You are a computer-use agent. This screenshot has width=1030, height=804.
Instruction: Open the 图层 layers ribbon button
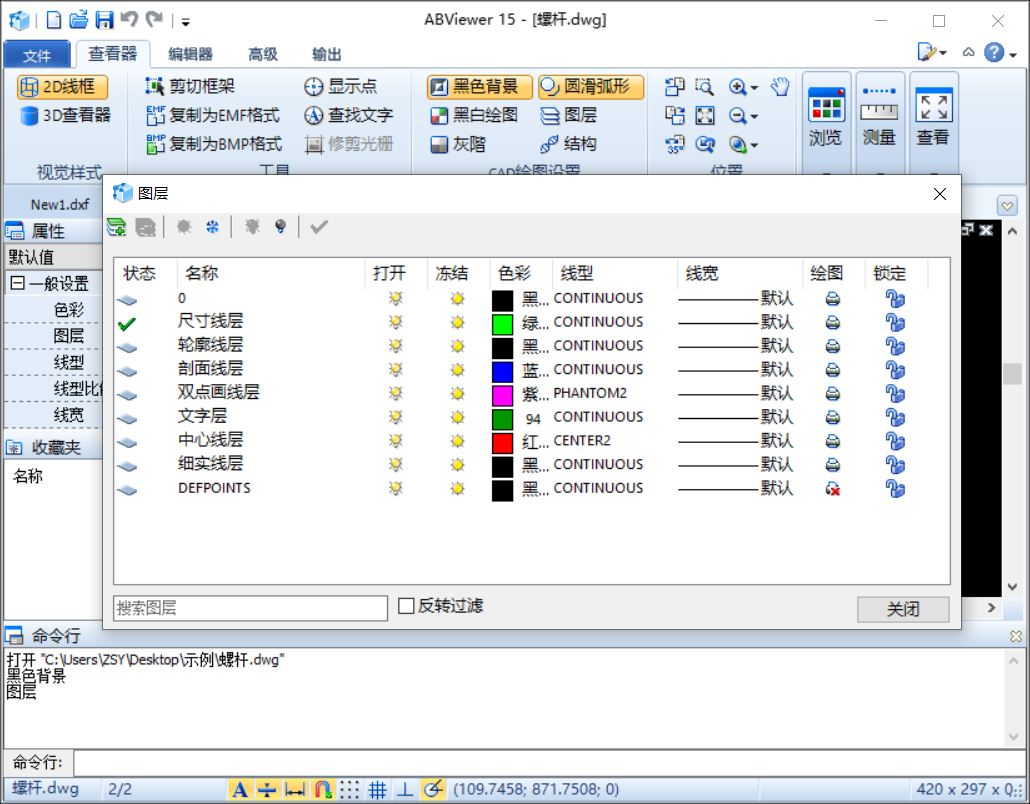pos(568,115)
